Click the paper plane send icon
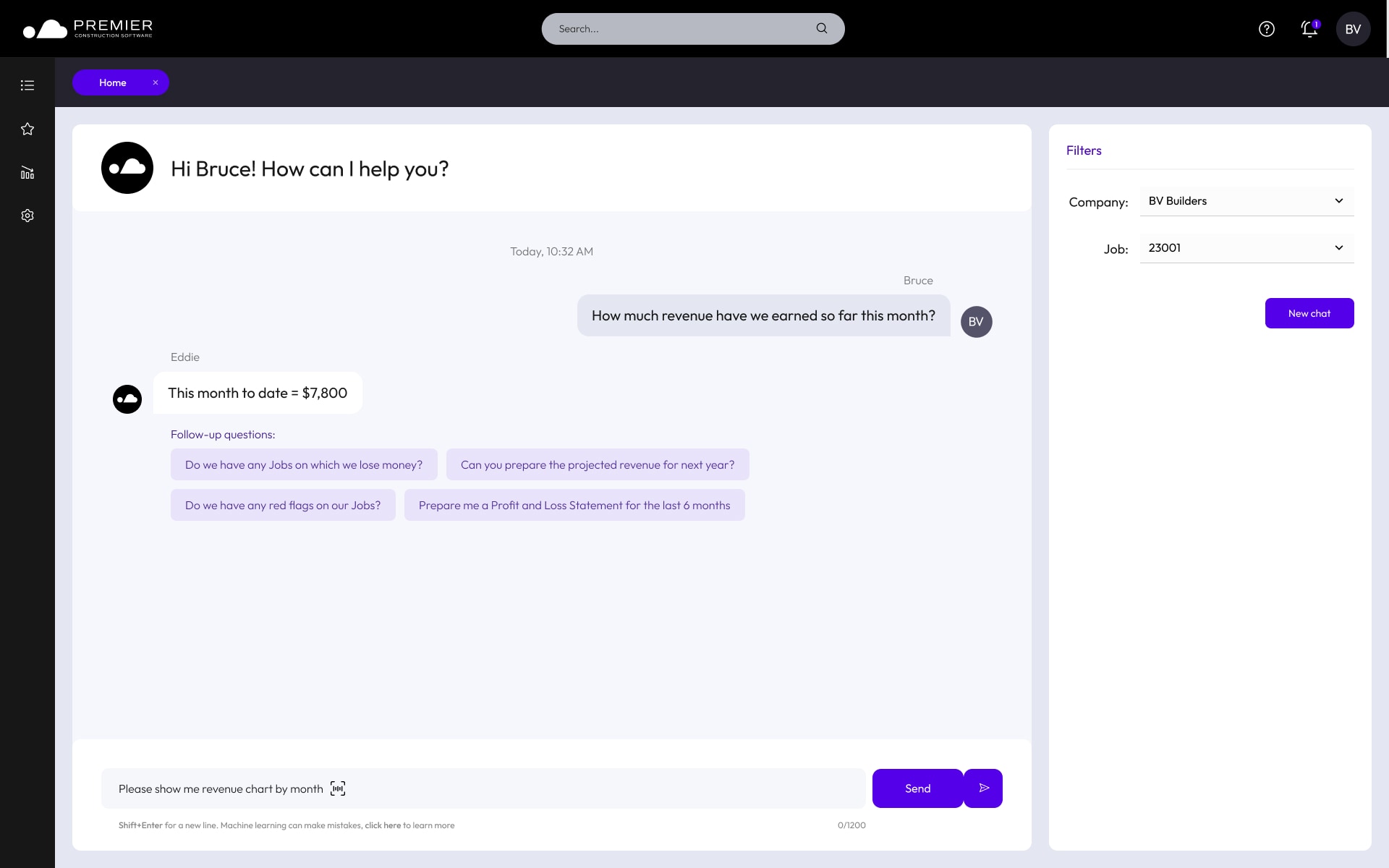 (x=983, y=788)
